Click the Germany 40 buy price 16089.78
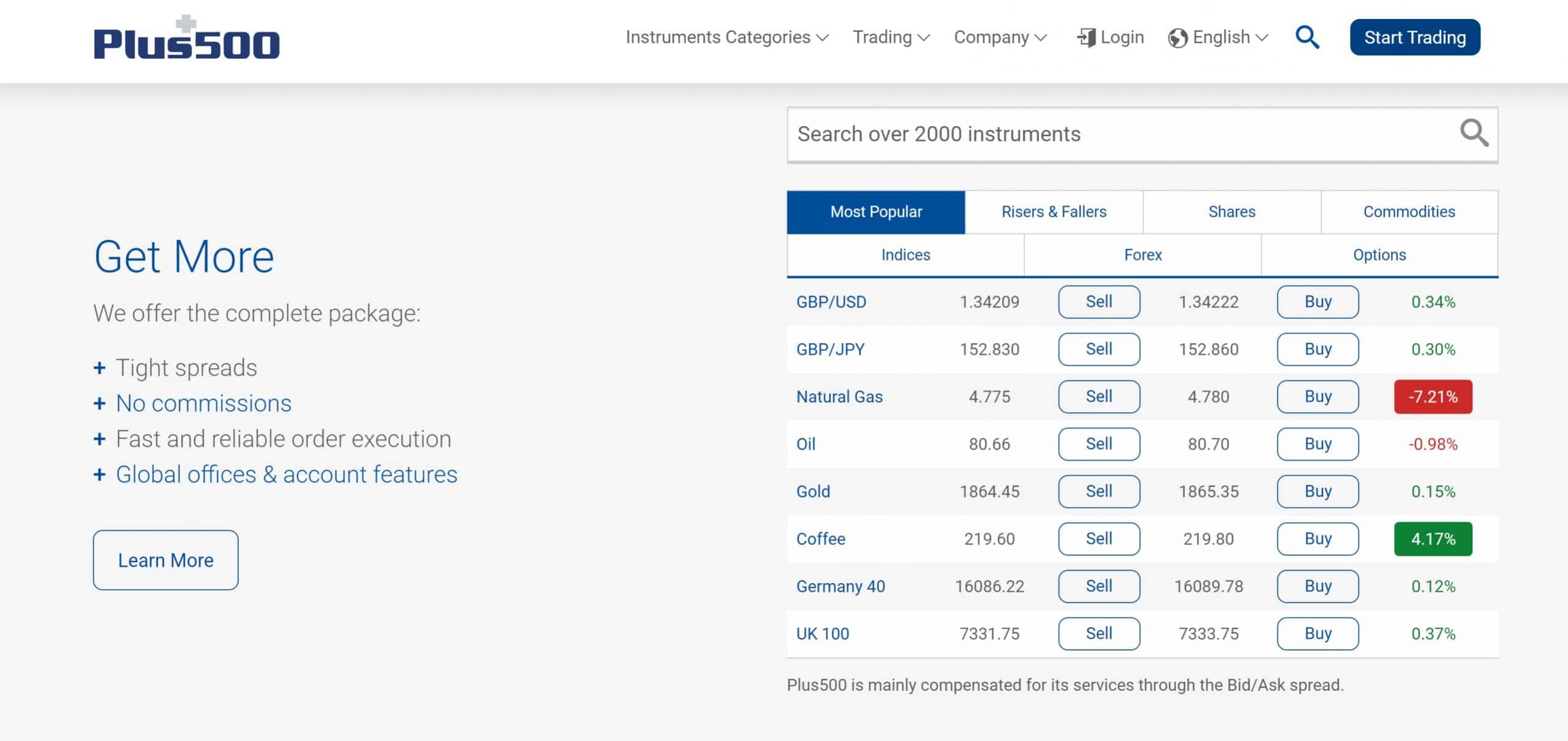Image resolution: width=1568 pixels, height=741 pixels. click(x=1208, y=586)
